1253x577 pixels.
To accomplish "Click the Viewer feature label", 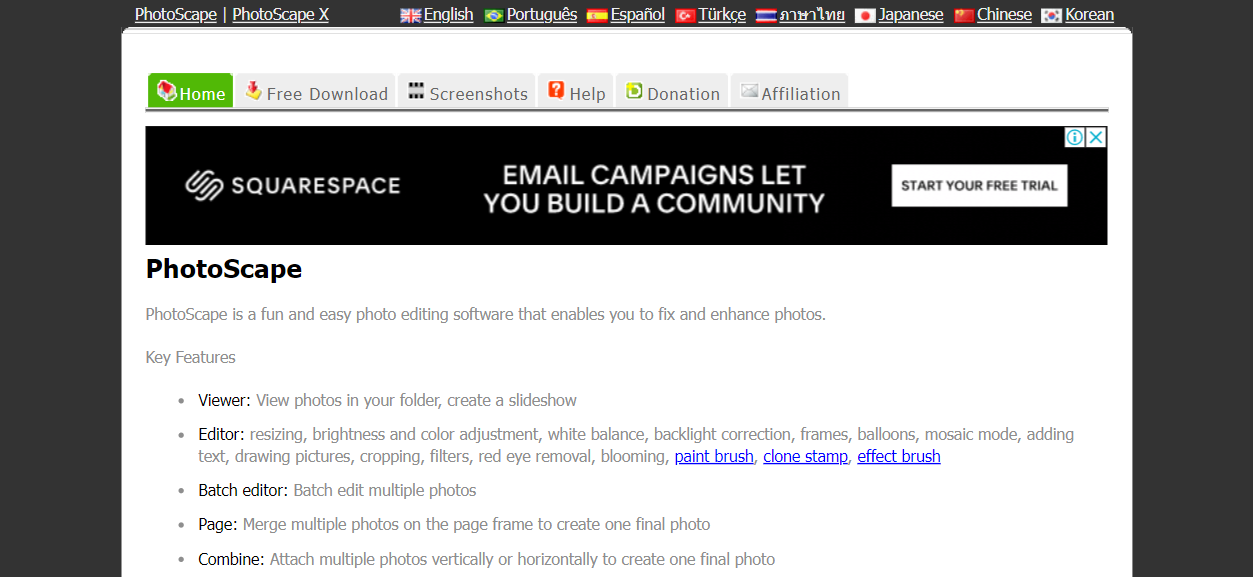I will tap(225, 400).
